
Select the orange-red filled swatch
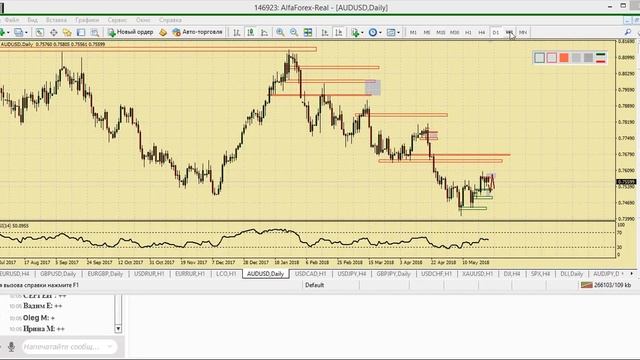coord(564,58)
